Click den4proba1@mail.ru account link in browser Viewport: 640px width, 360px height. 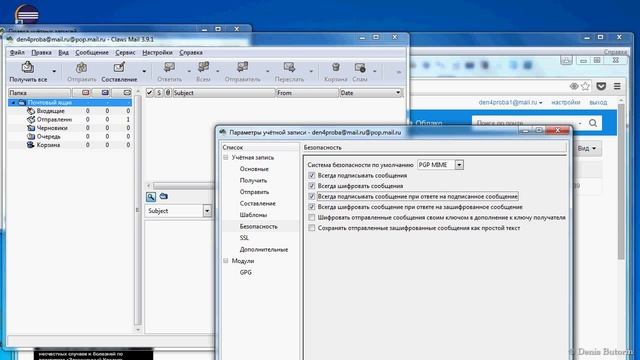510,102
